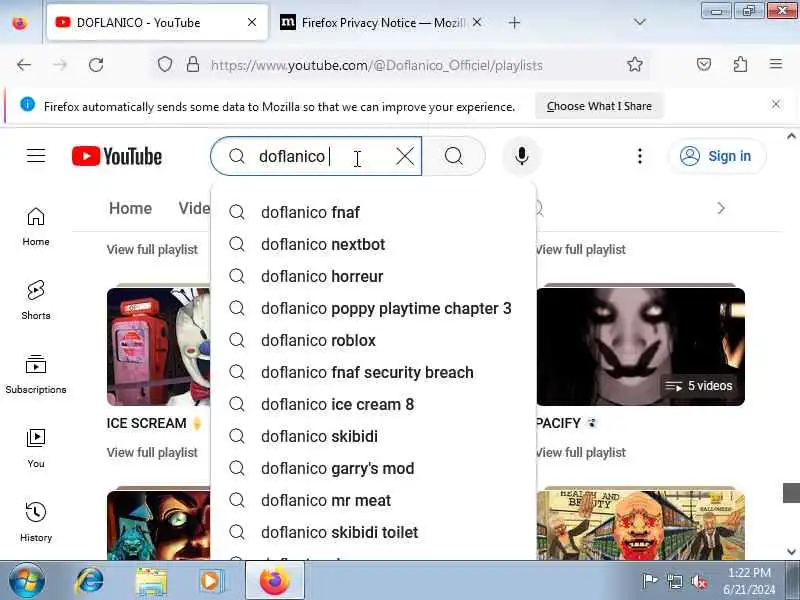Bookmark this page with star

pos(635,64)
